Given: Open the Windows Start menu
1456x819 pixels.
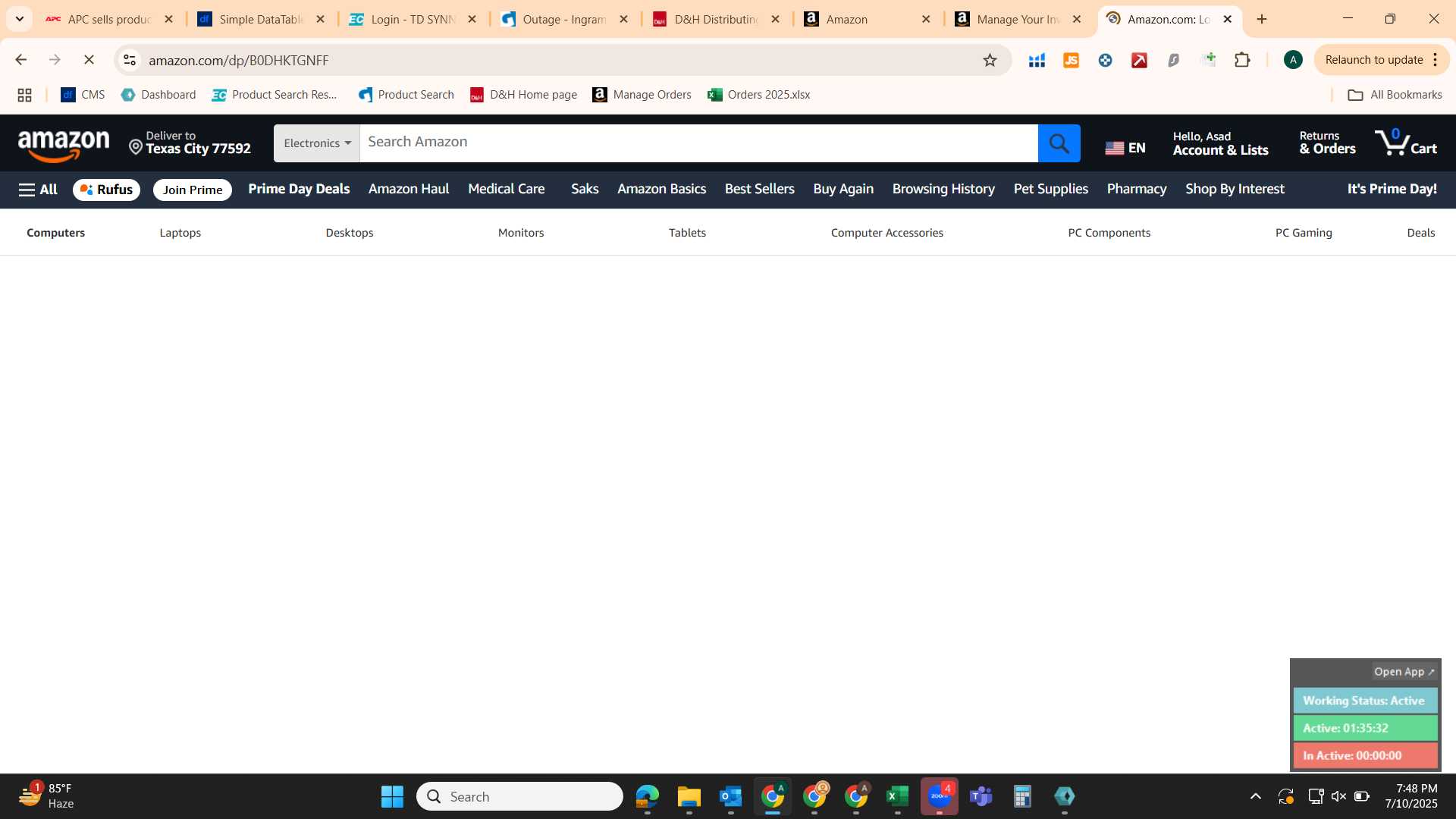Looking at the screenshot, I should [392, 796].
